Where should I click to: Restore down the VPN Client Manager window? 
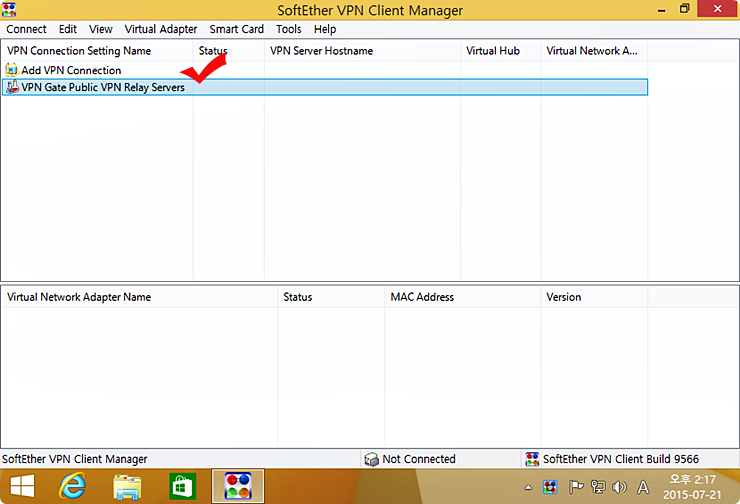tap(684, 9)
